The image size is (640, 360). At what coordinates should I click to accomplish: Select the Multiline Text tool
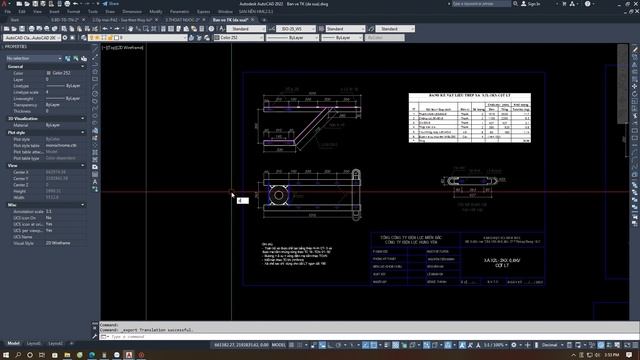95,182
